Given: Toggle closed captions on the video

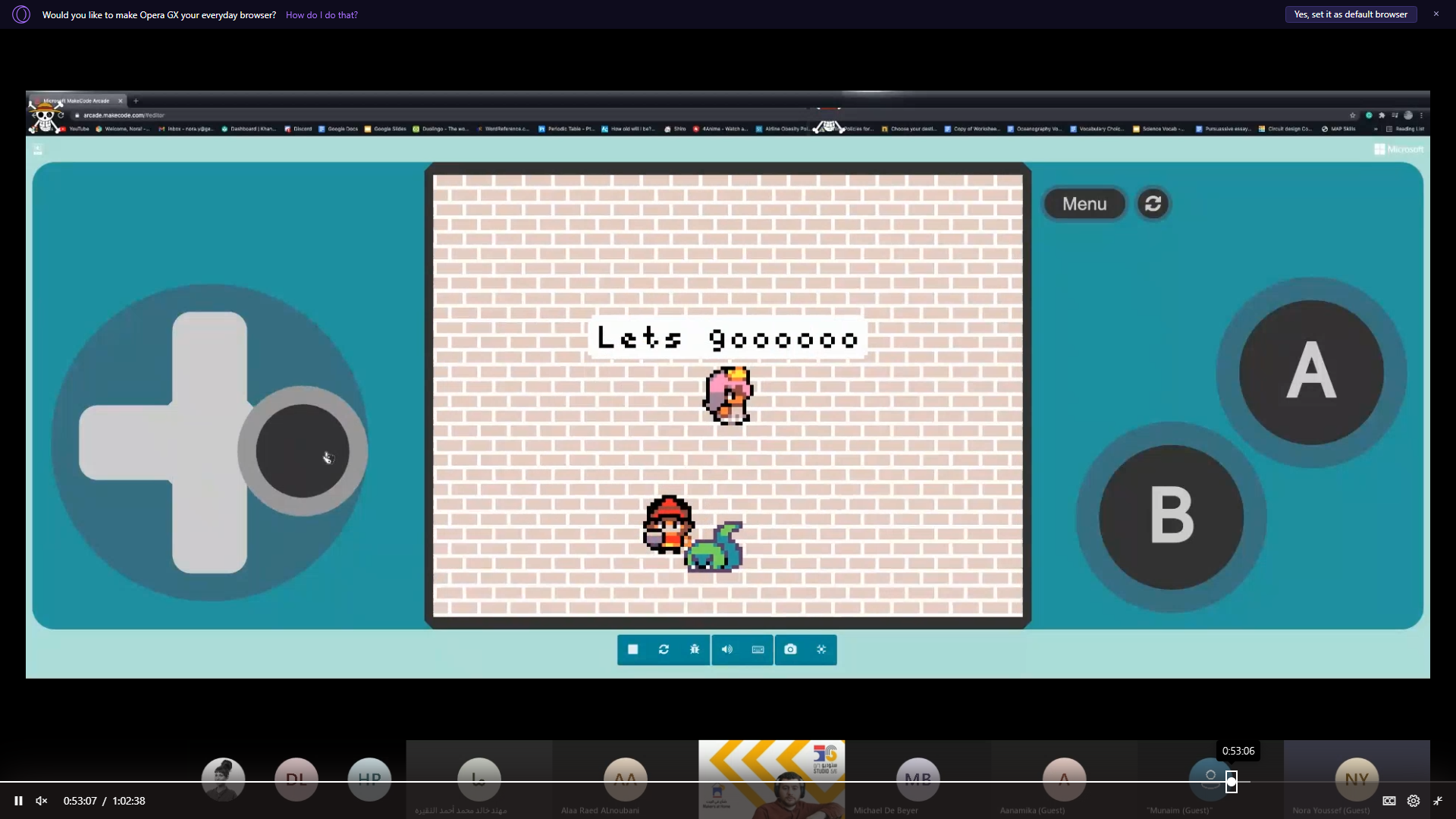Looking at the screenshot, I should pos(1389,801).
